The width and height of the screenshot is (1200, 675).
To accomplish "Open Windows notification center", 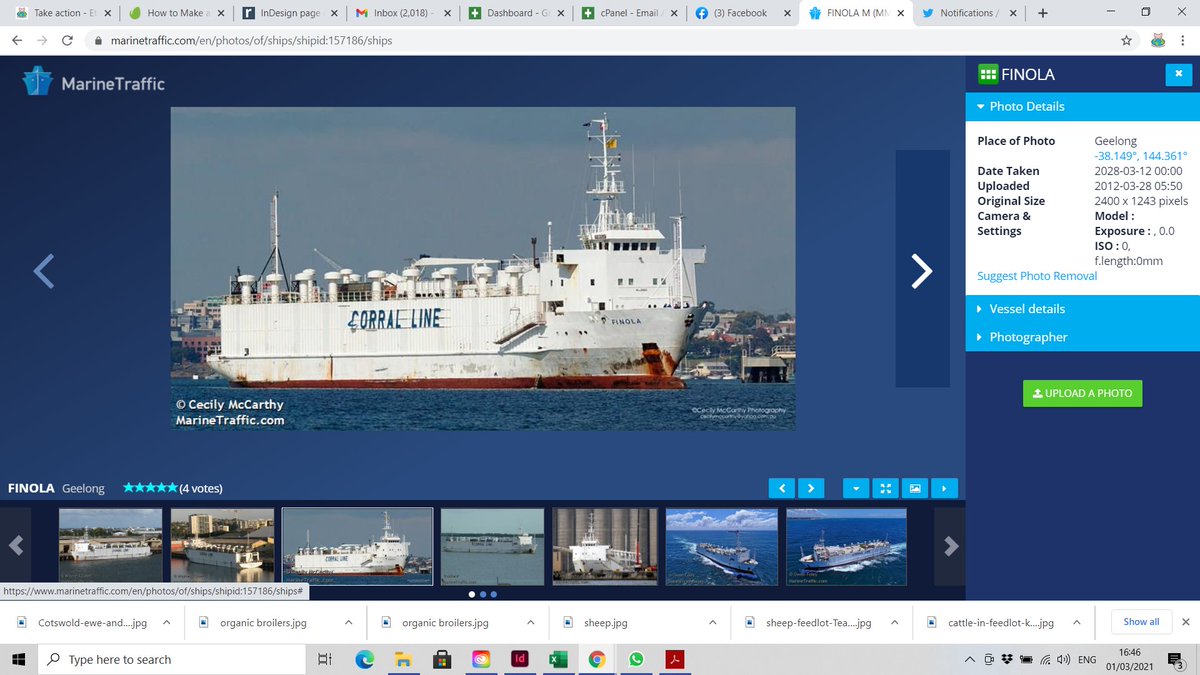I will point(1178,659).
